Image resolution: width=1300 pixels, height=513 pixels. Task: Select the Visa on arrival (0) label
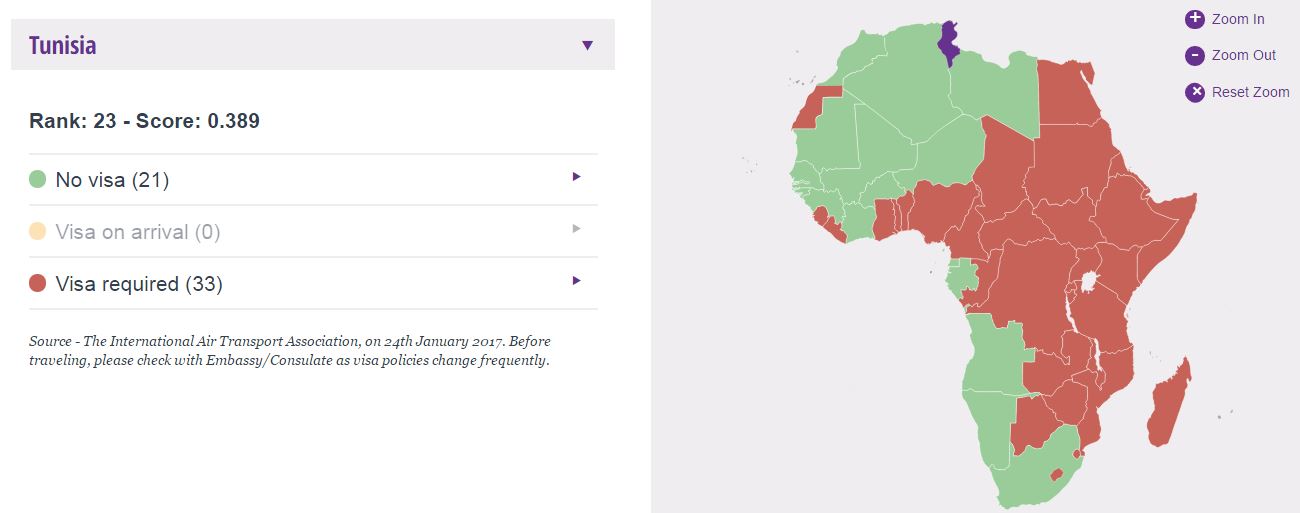pyautogui.click(x=138, y=232)
